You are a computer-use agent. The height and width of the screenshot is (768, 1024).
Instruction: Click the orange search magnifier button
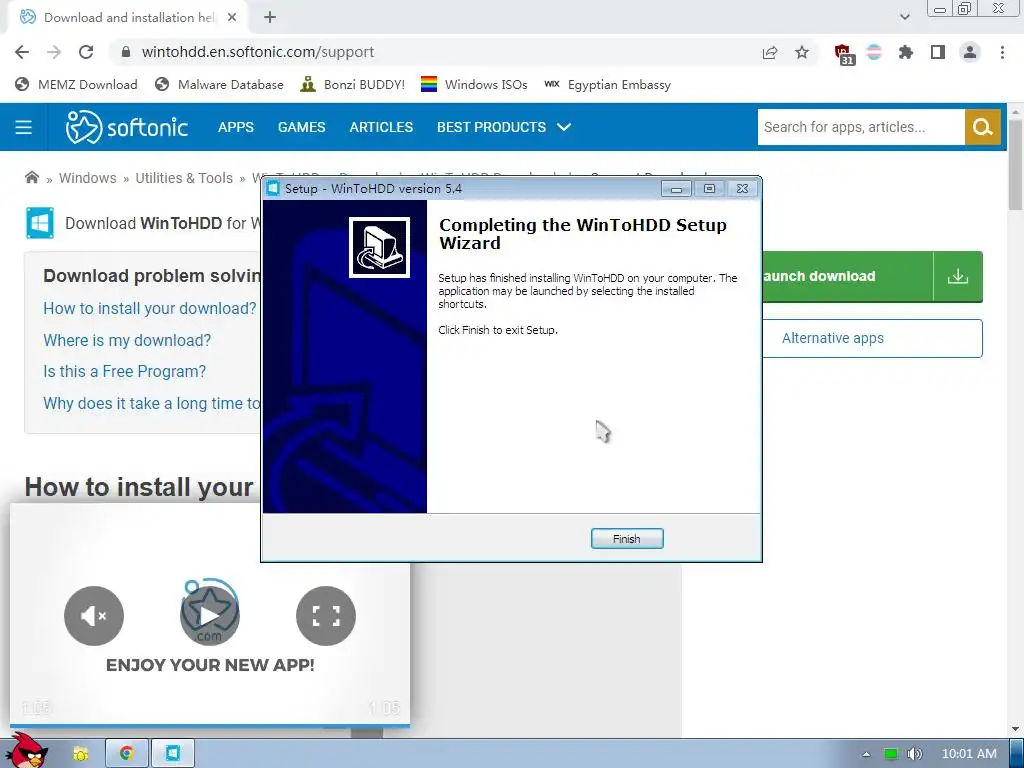tap(982, 127)
